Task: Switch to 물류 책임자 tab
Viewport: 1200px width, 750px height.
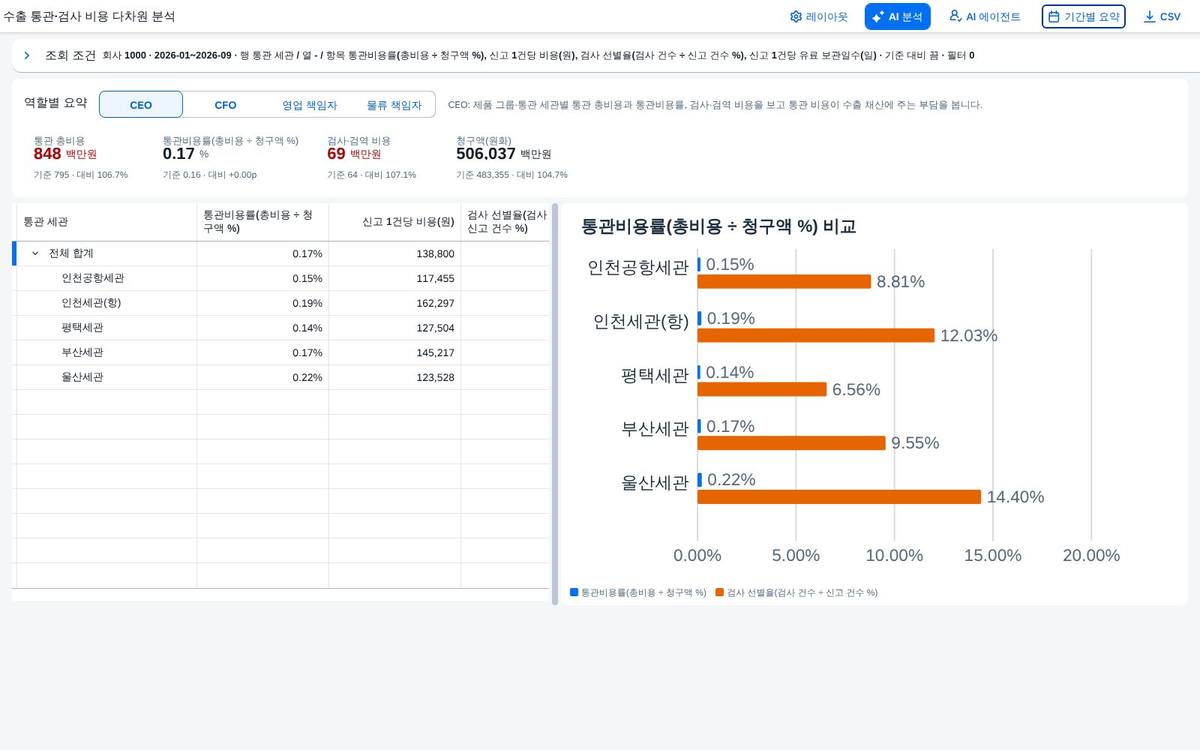Action: click(393, 105)
